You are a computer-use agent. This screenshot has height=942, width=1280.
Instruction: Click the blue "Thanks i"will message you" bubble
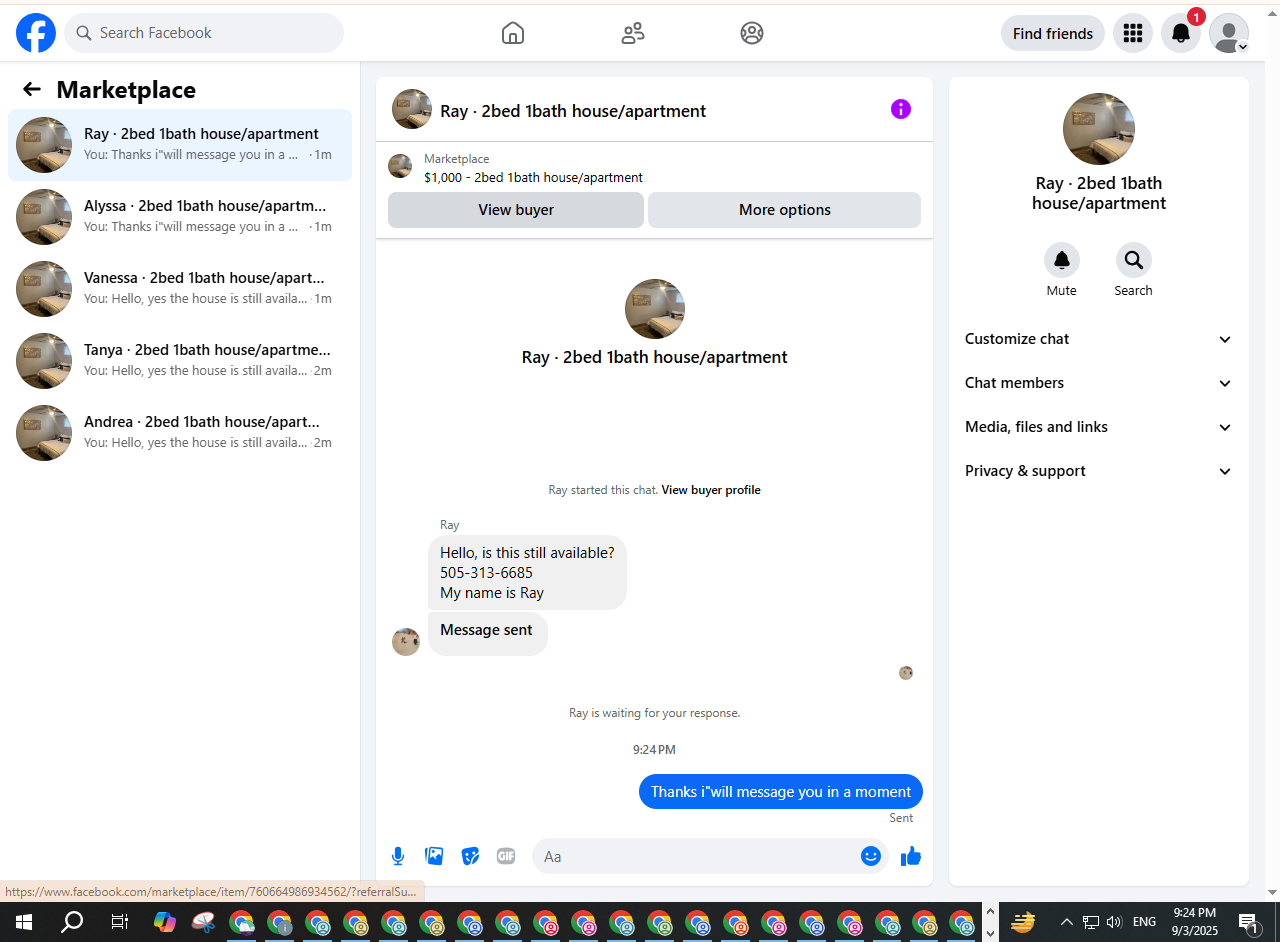click(x=781, y=792)
